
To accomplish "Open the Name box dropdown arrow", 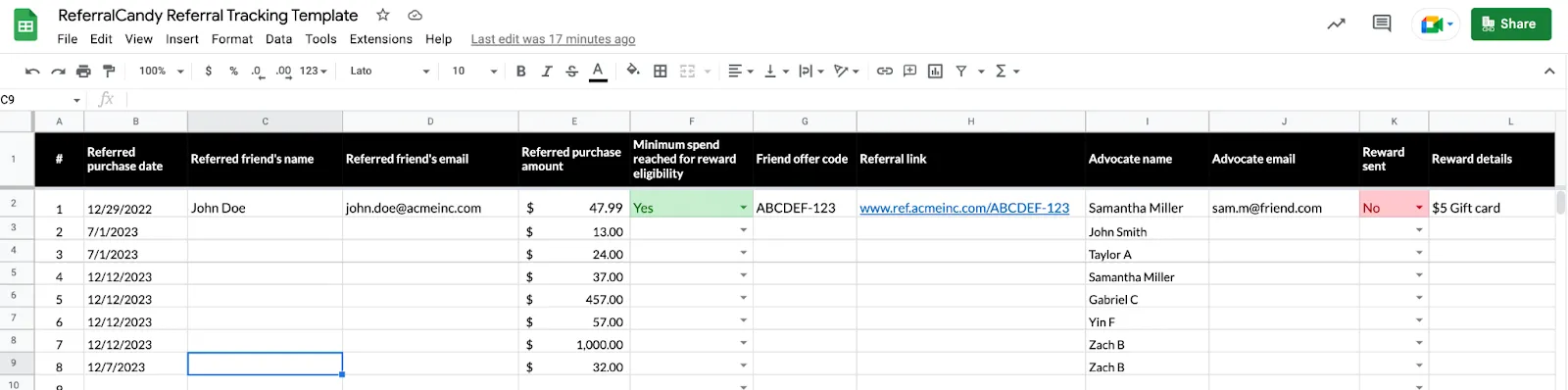I will click(x=76, y=100).
